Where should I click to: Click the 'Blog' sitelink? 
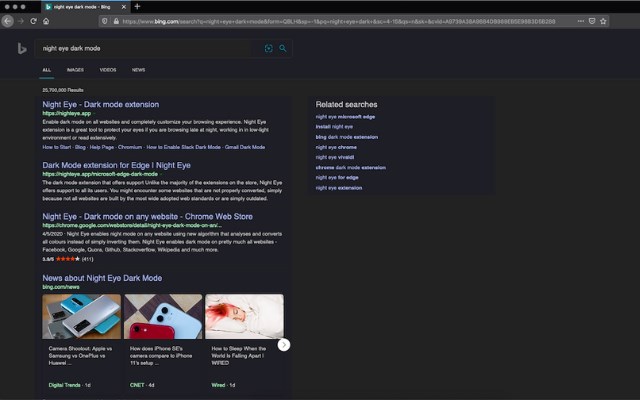(x=80, y=147)
